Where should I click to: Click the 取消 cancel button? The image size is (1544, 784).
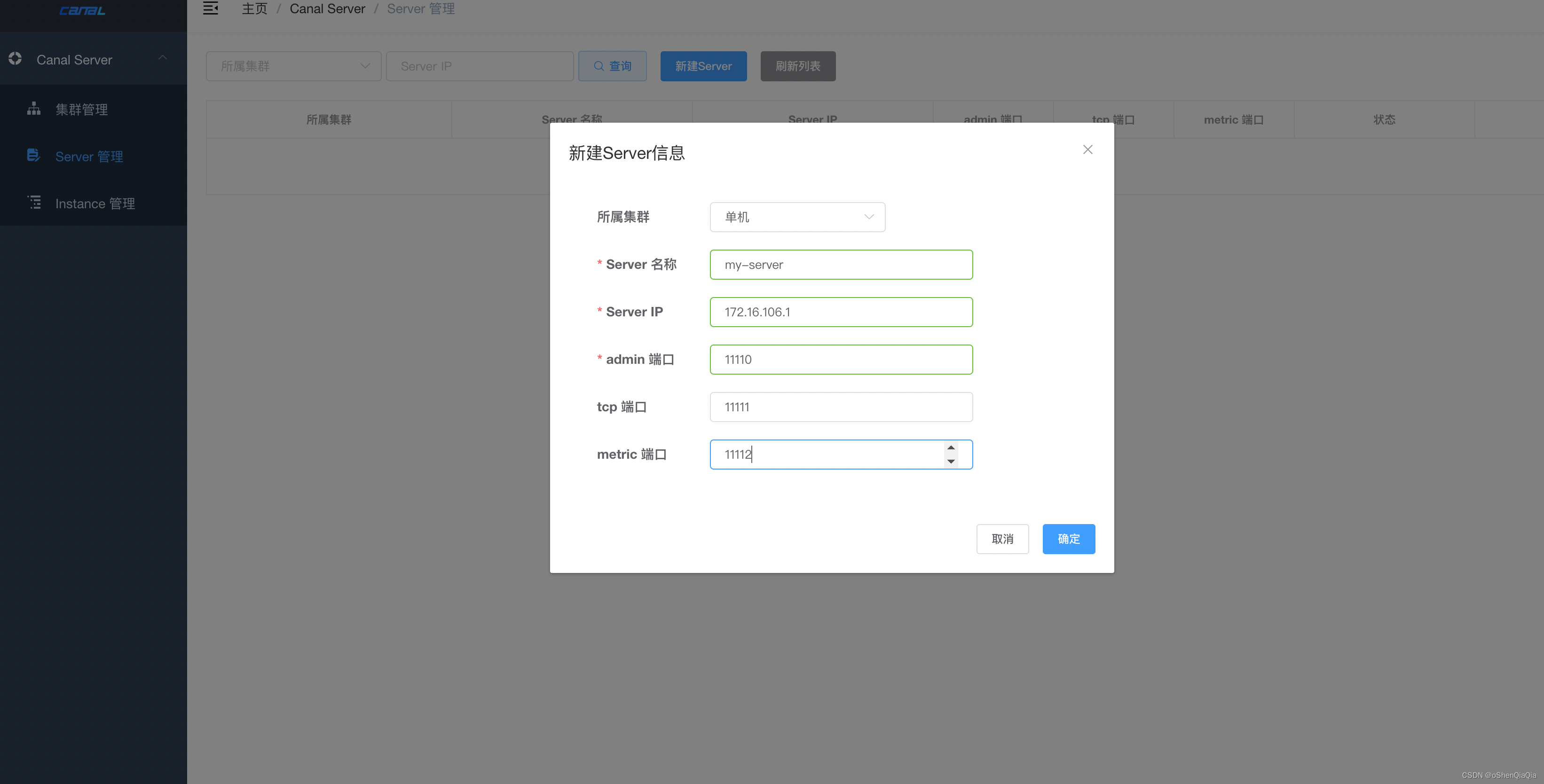1002,539
